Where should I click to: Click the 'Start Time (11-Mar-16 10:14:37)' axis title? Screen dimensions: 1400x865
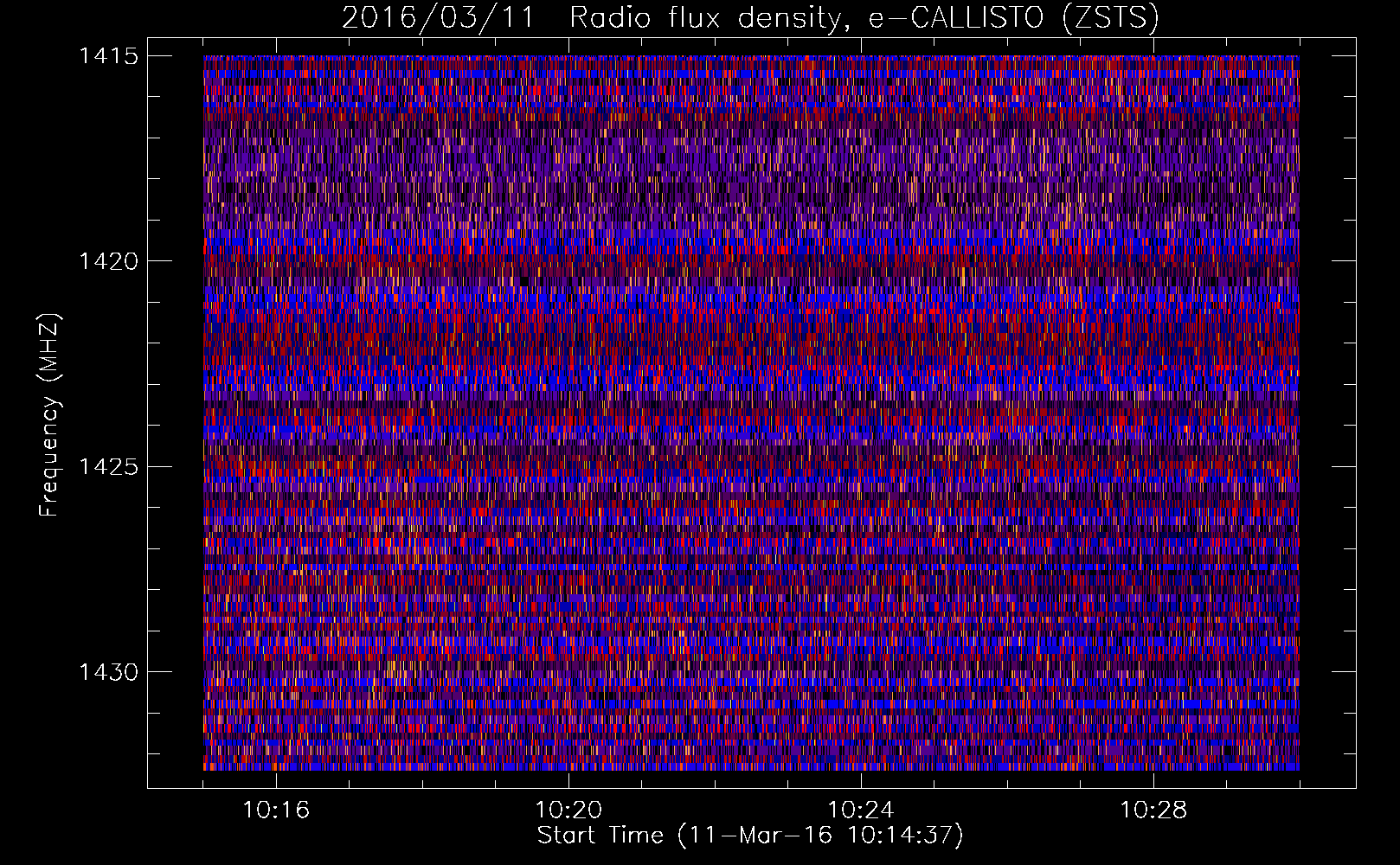750,836
